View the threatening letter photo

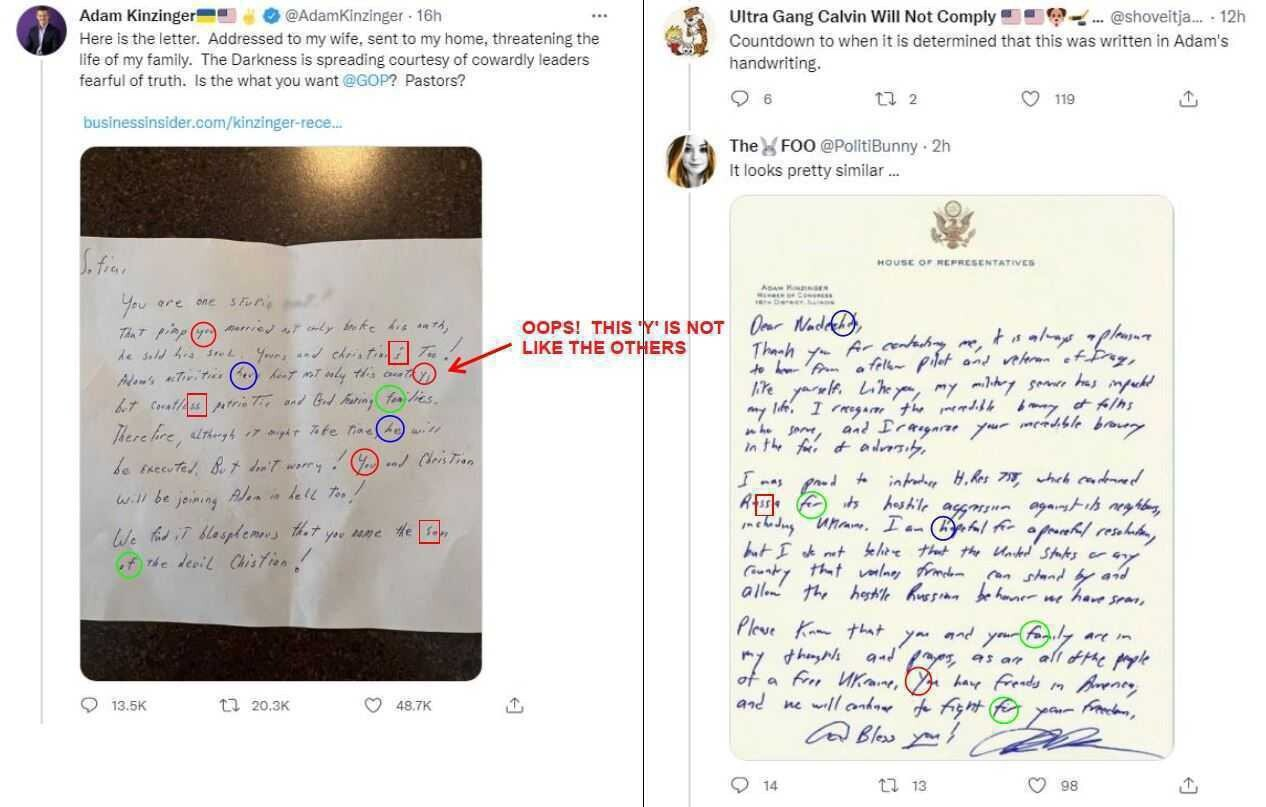click(281, 413)
